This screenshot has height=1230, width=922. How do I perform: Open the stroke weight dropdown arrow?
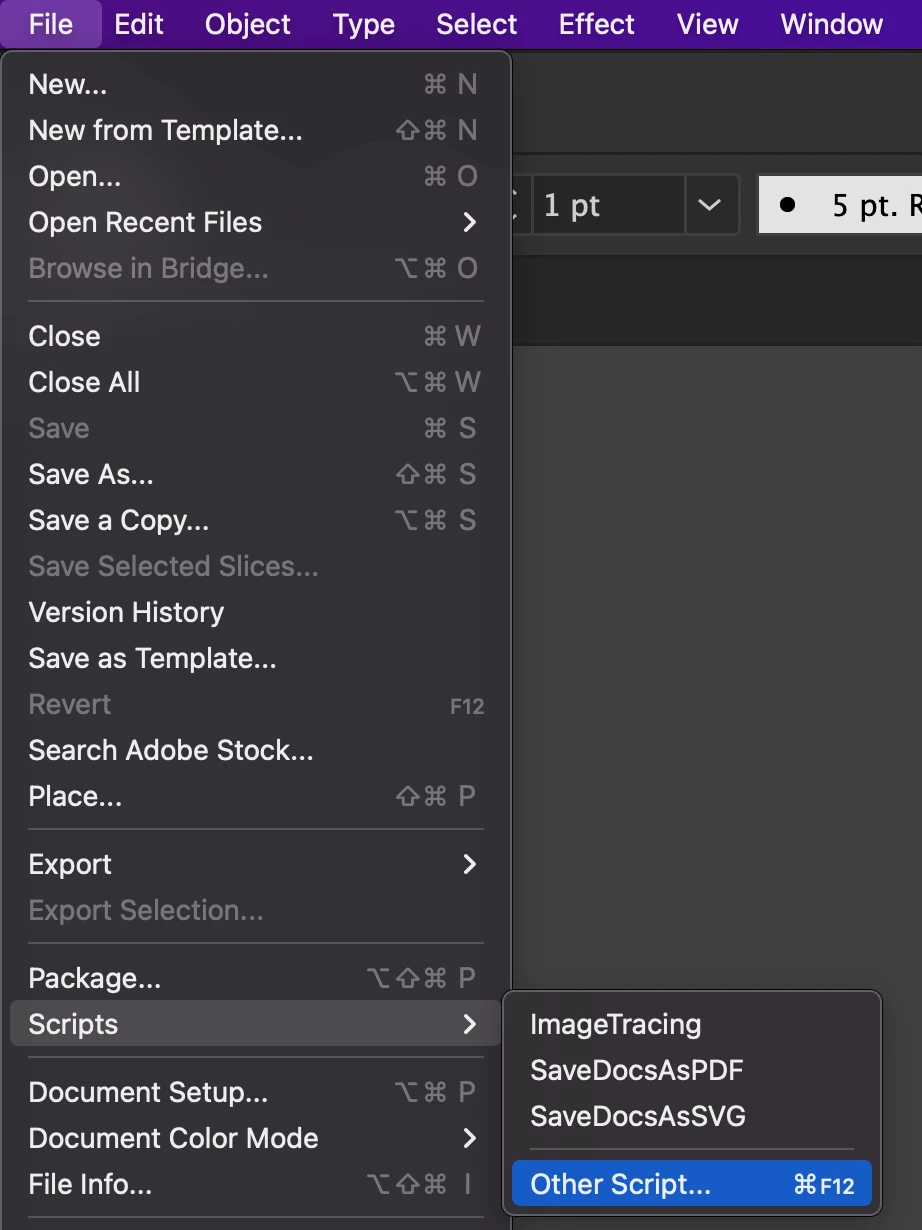click(x=710, y=206)
